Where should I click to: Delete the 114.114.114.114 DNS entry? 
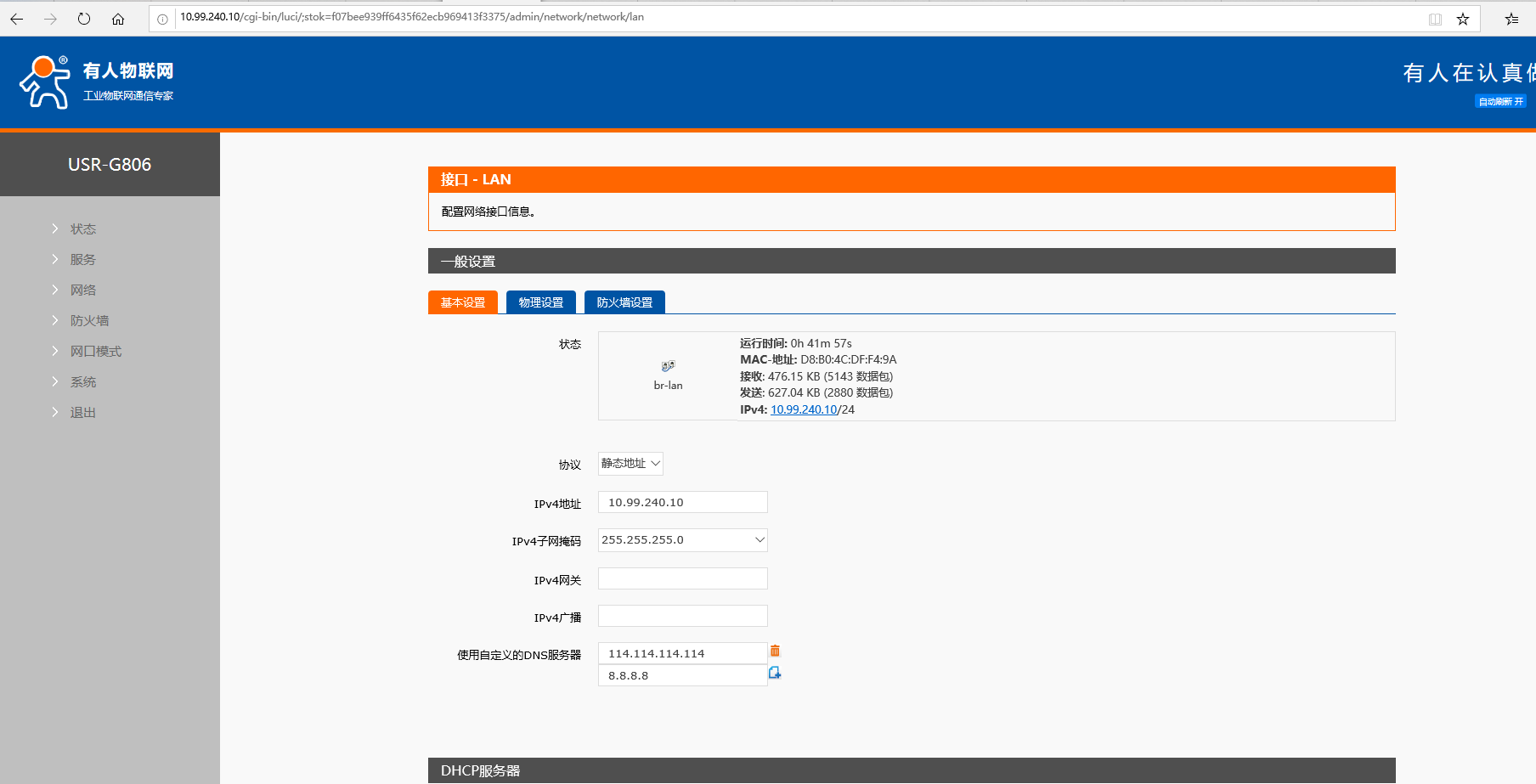tap(775, 651)
